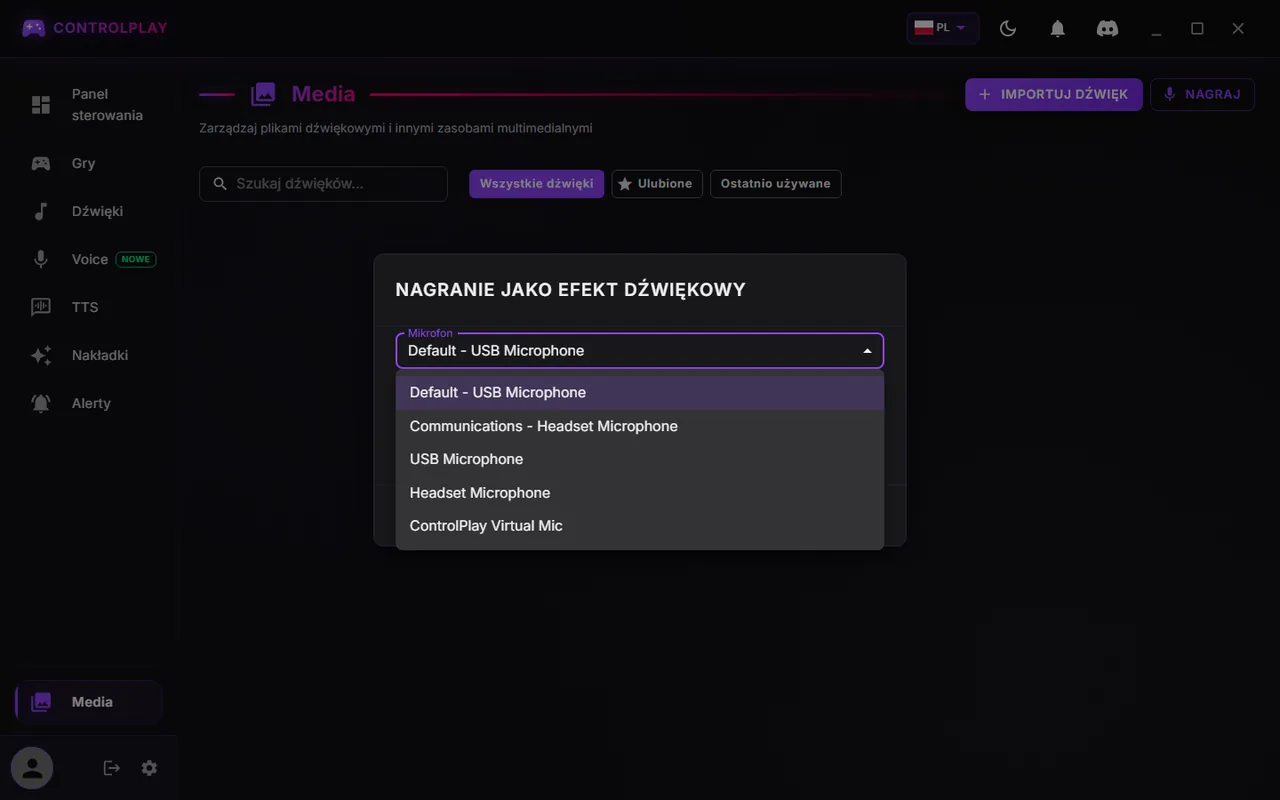This screenshot has width=1280, height=800.
Task: Click the Nagraj record button
Action: 1202,94
